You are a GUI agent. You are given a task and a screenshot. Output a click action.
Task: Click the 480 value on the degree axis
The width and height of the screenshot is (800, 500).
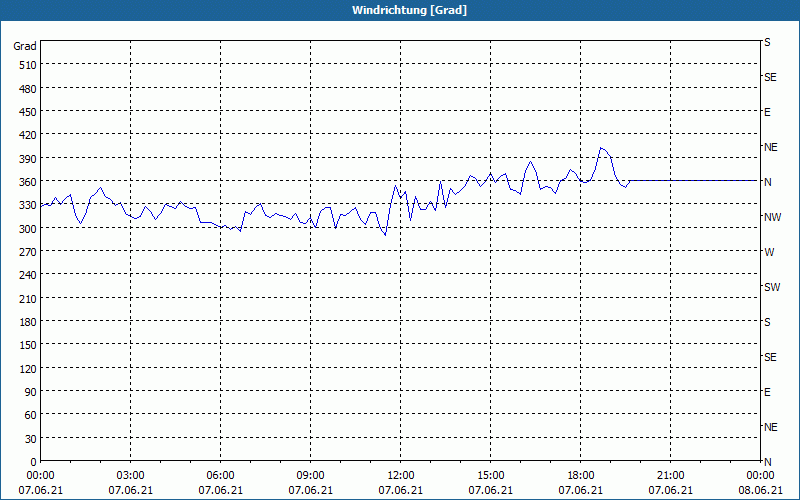pyautogui.click(x=28, y=89)
